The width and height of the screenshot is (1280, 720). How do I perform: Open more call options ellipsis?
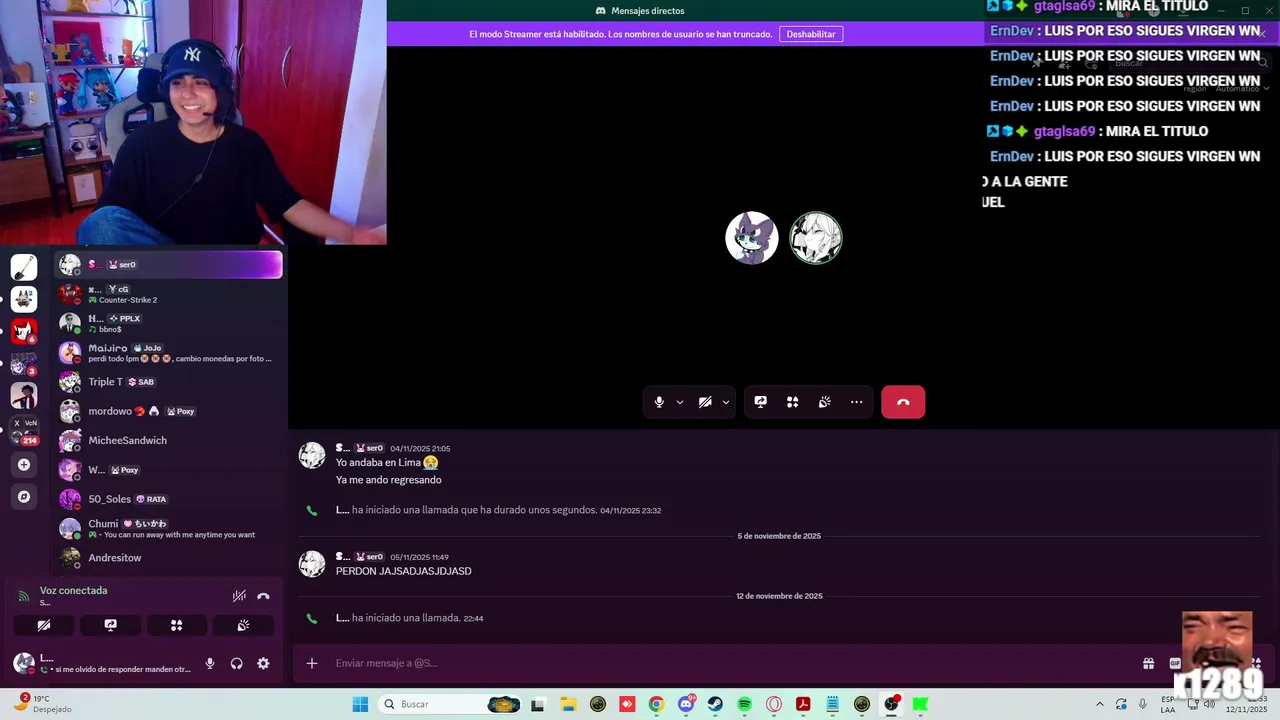pos(857,402)
